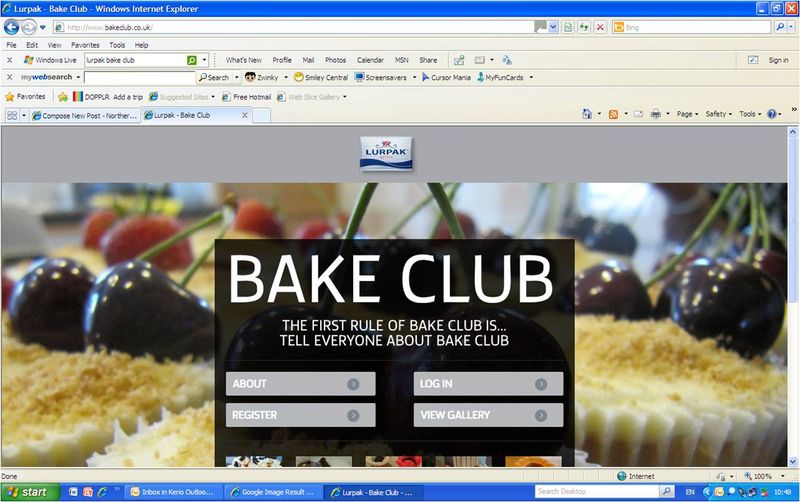Open the Tools menu in menu bar

(x=117, y=45)
